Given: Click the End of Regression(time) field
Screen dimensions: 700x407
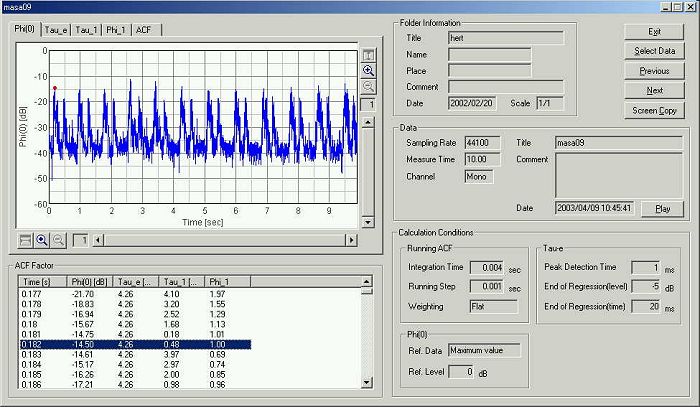Looking at the screenshot, I should pos(646,307).
